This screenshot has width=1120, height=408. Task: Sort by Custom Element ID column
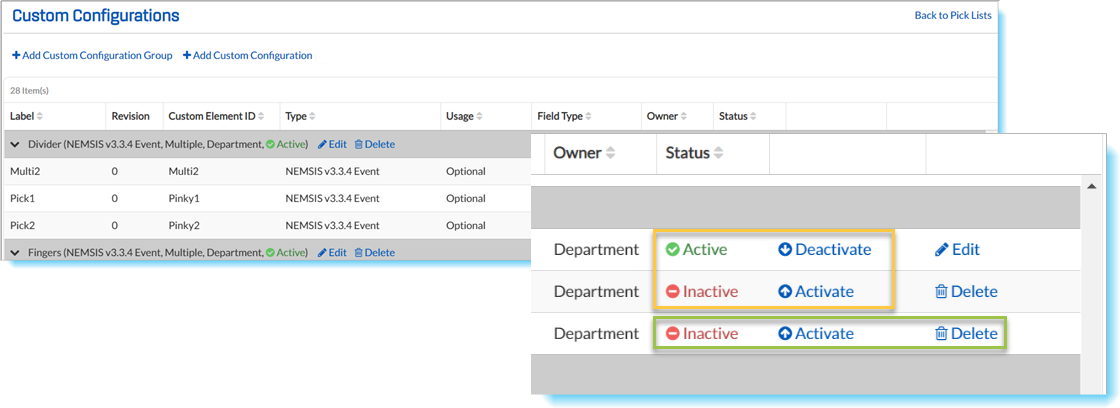click(217, 116)
